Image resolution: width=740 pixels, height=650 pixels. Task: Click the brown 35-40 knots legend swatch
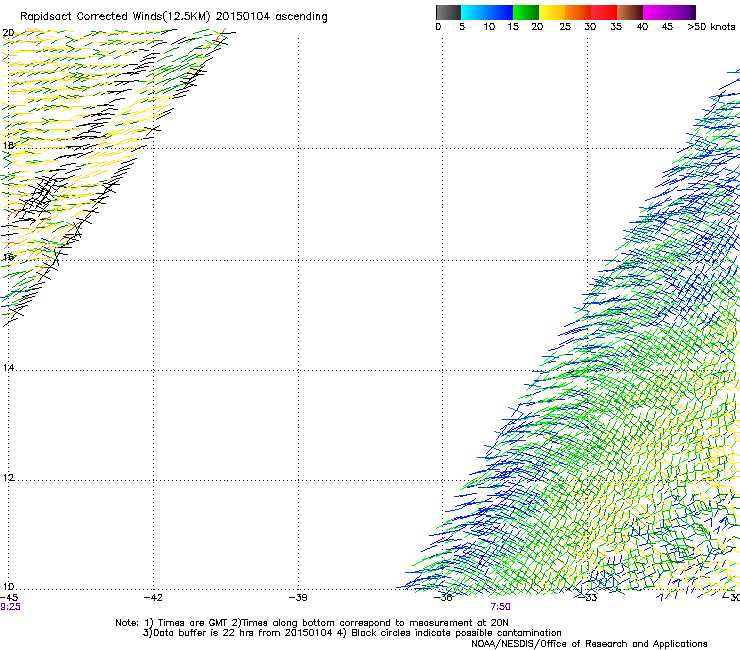click(x=630, y=12)
